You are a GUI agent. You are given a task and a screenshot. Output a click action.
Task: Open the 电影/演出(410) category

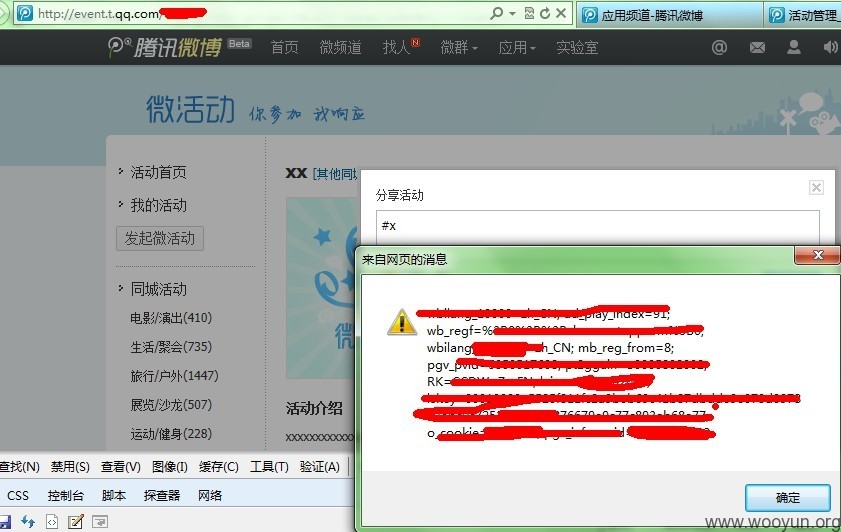click(x=171, y=317)
